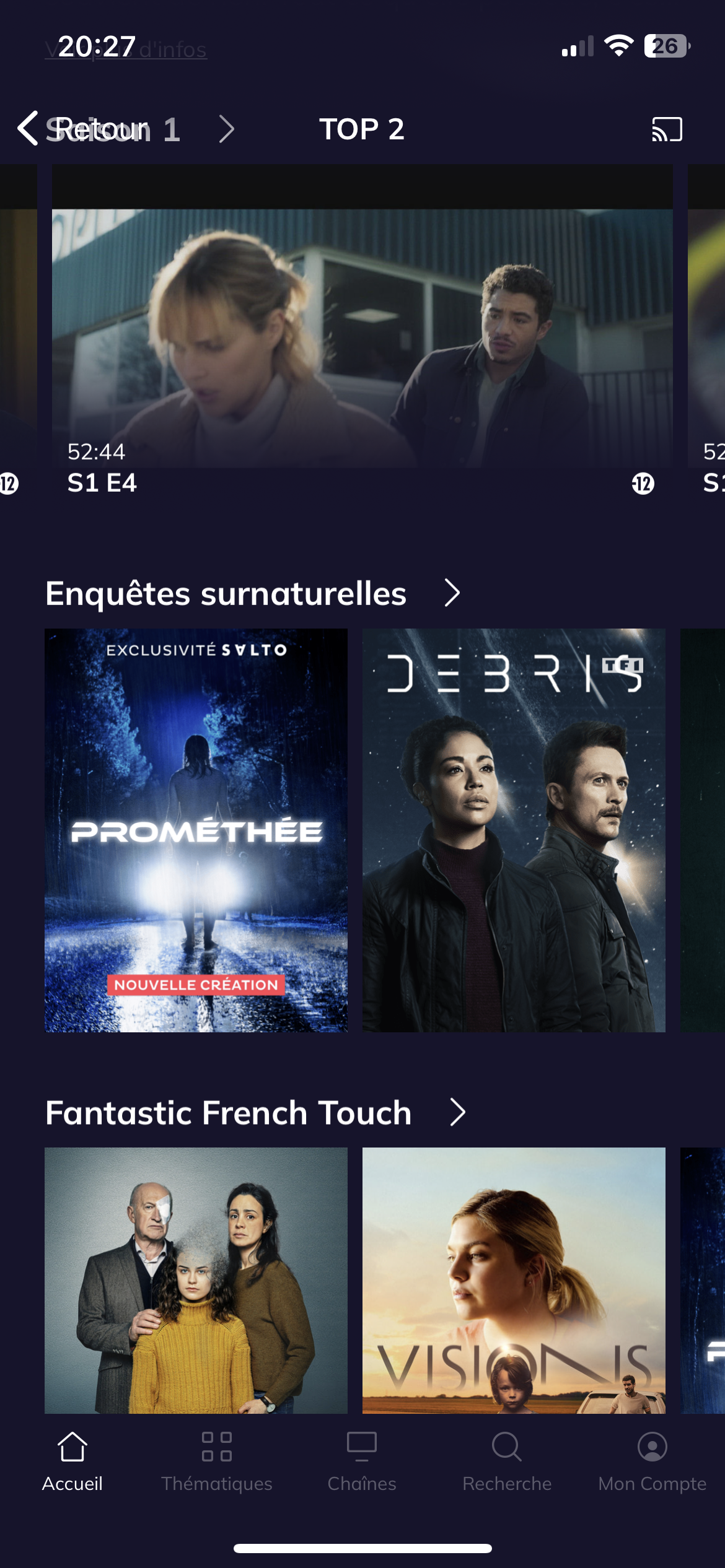The width and height of the screenshot is (725, 1568).
Task: Tap the Chaînes screen icon
Action: (362, 1447)
